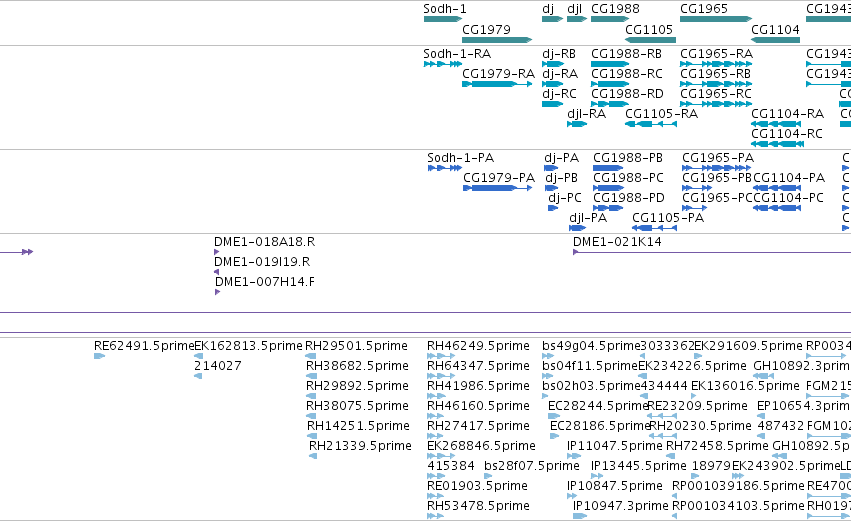
Task: Select protein CG1988-PB
Action: pos(608,168)
